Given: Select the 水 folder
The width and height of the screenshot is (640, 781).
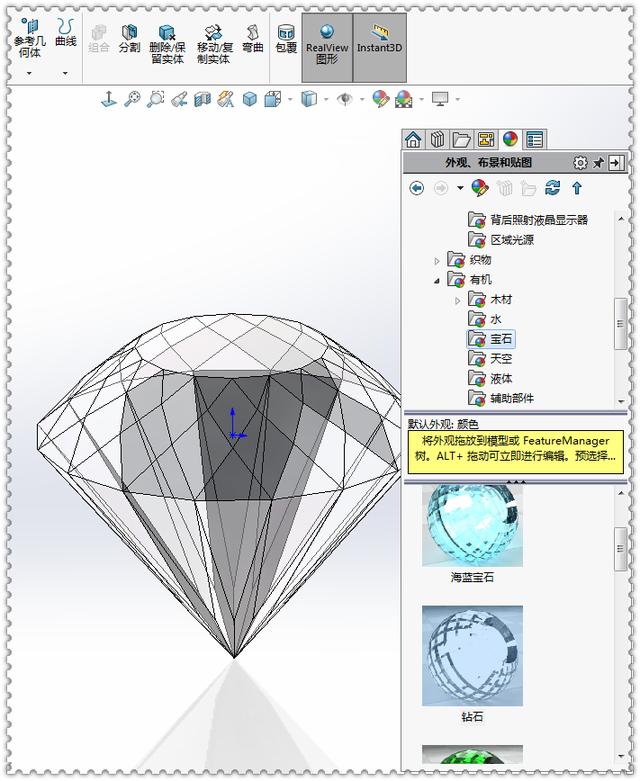Looking at the screenshot, I should point(485,319).
